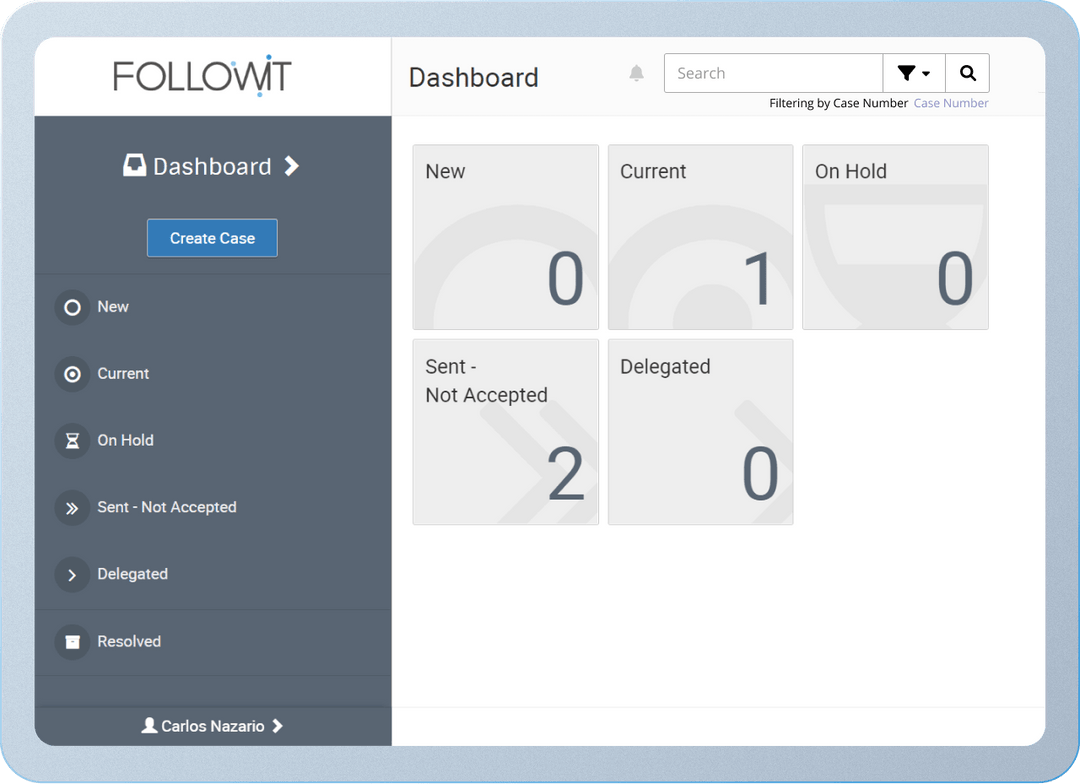Viewport: 1080px width, 784px height.
Task: Click the New circle icon in sidebar
Action: pyautogui.click(x=72, y=307)
